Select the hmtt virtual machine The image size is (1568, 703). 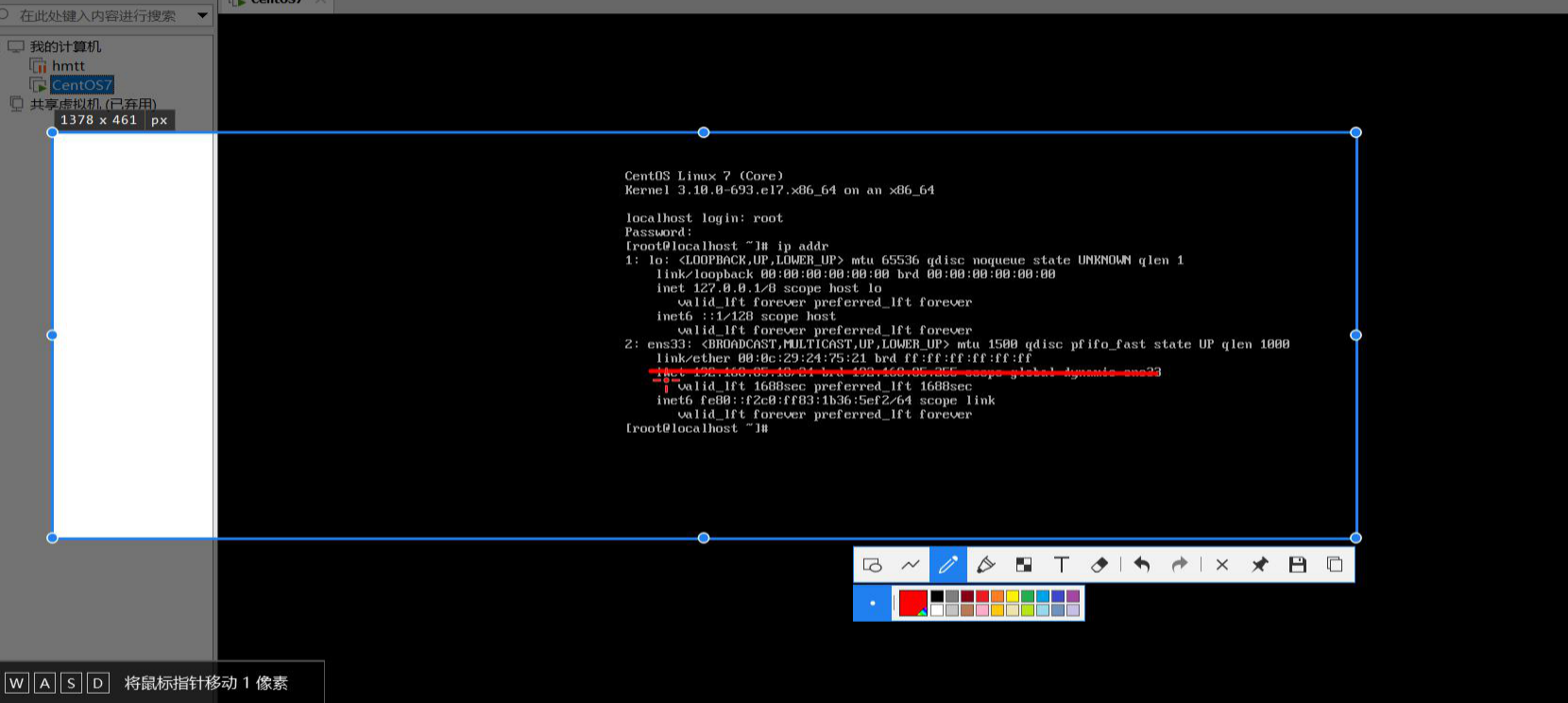pyautogui.click(x=68, y=65)
